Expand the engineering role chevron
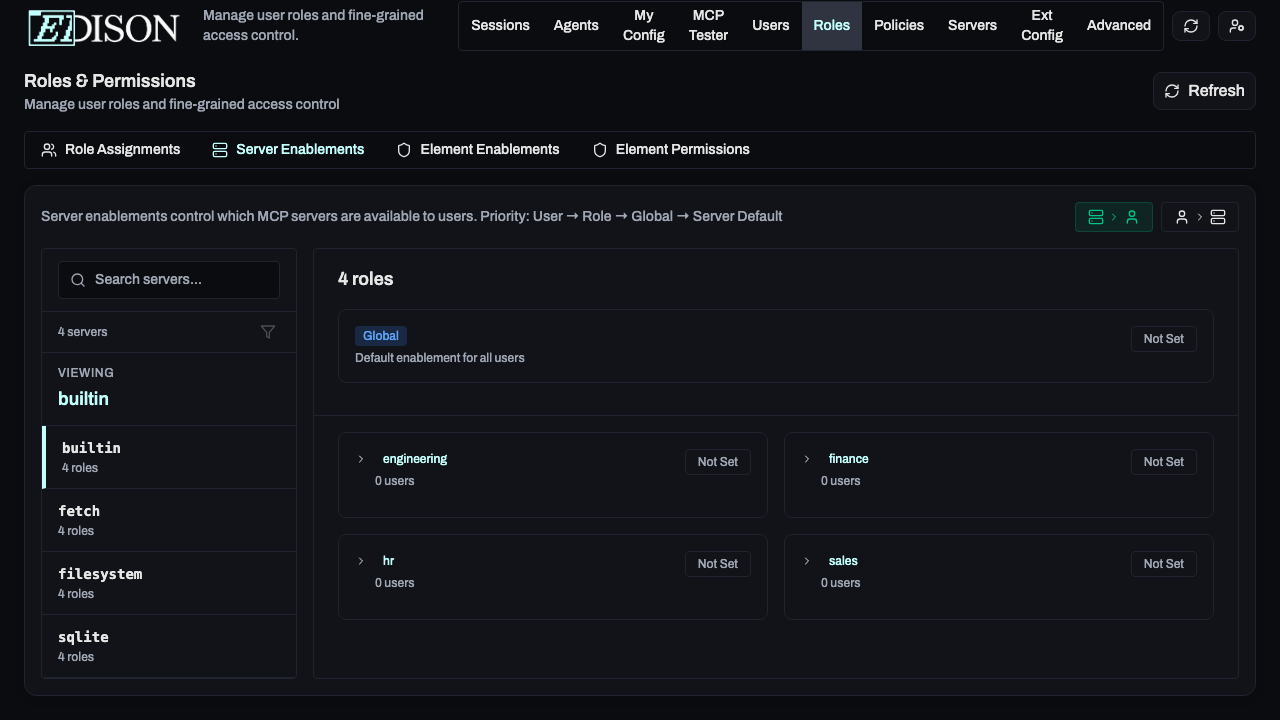This screenshot has width=1280, height=720. click(x=361, y=459)
